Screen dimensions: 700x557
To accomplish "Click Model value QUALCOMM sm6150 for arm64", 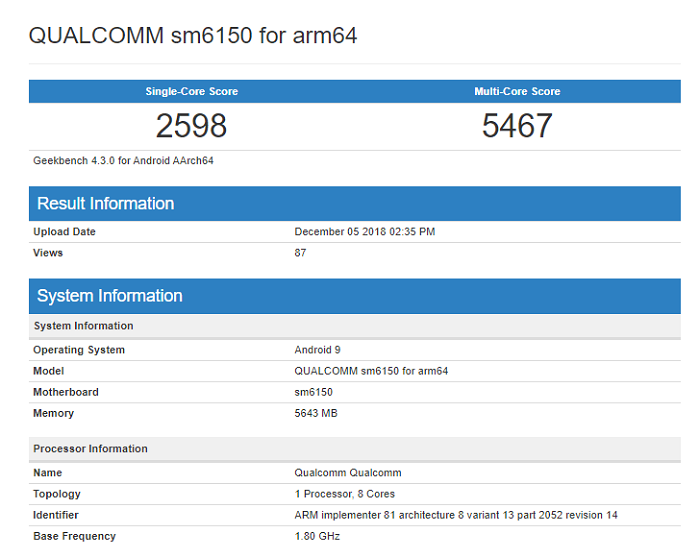I will coord(371,371).
